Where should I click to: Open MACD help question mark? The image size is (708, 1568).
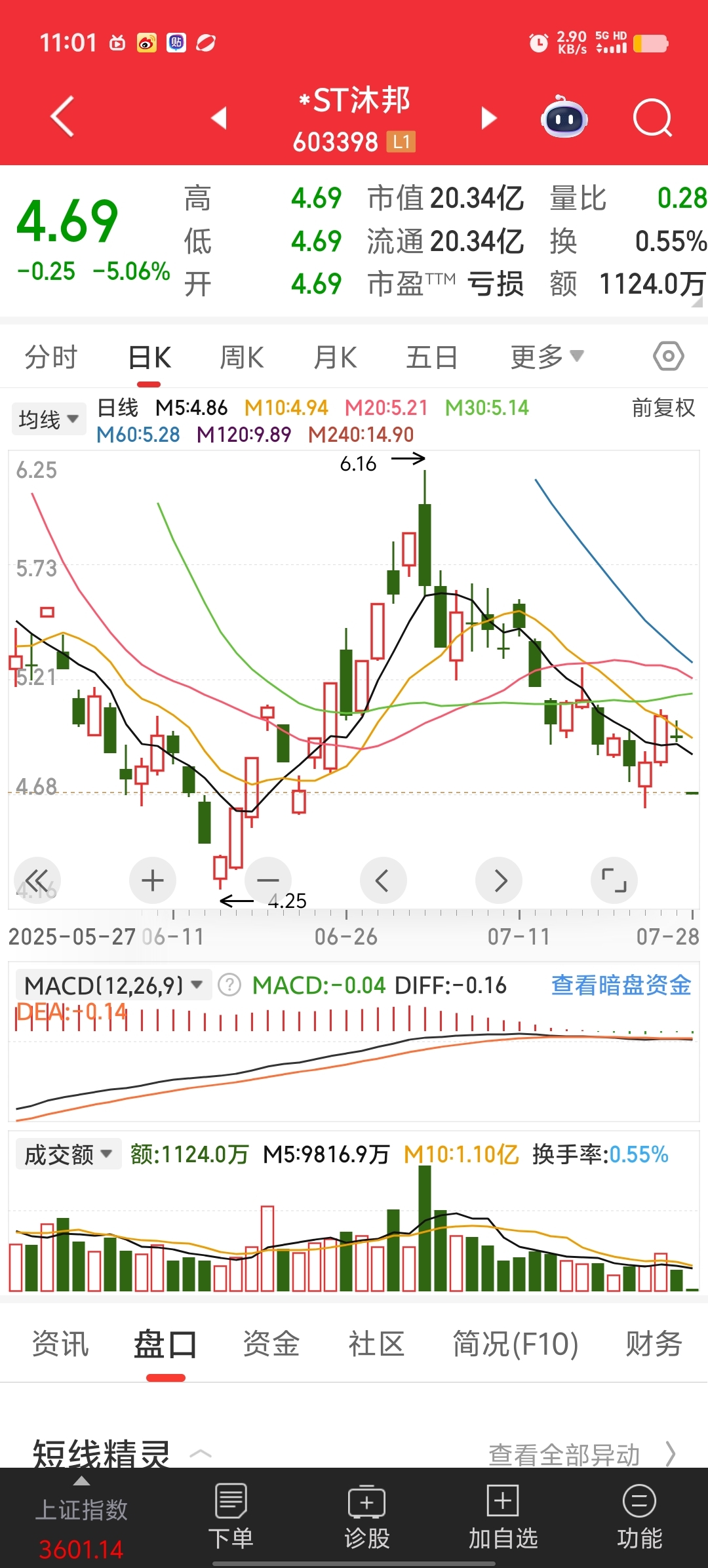click(x=229, y=985)
